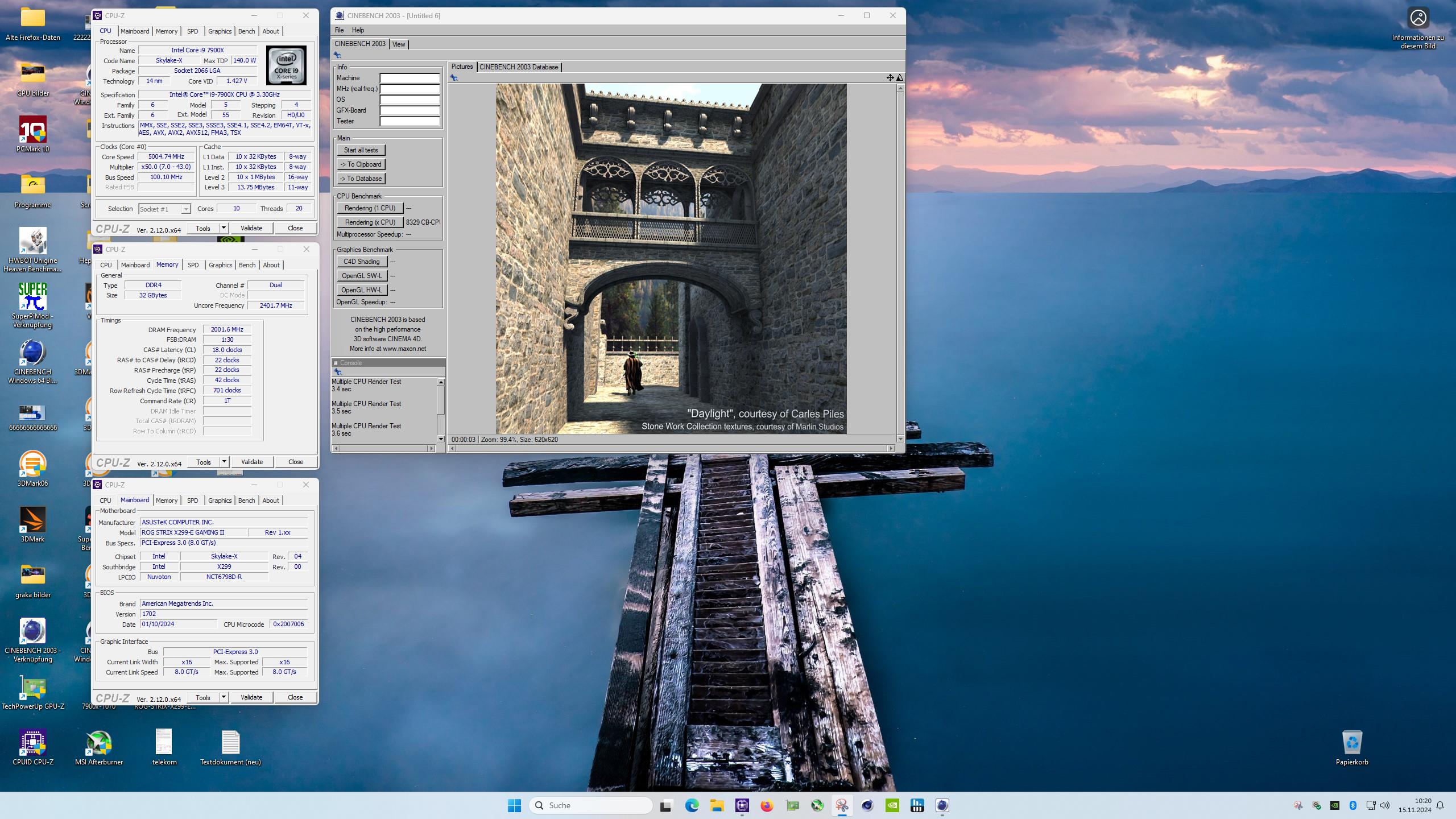This screenshot has height=819, width=1456.
Task: Click the pin icon below the Pictures tab
Action: 454,78
